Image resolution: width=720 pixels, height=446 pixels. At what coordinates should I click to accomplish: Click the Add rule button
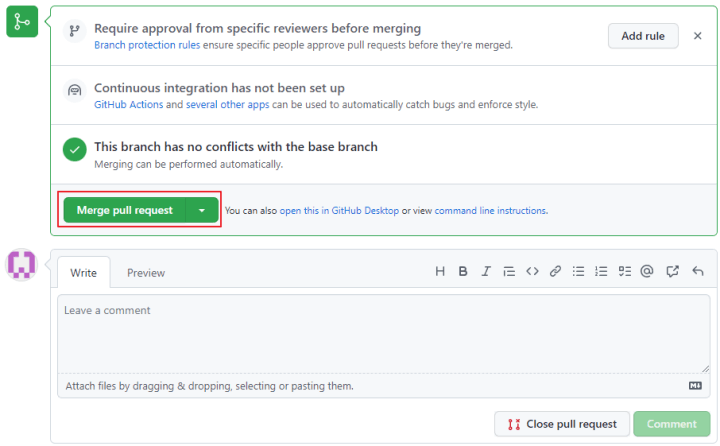pos(643,36)
